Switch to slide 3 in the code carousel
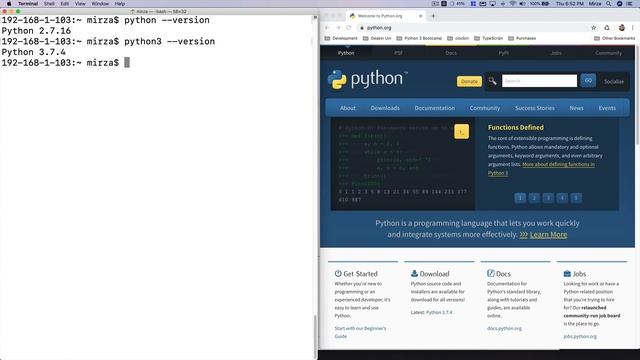The height and width of the screenshot is (360, 640). pos(548,198)
